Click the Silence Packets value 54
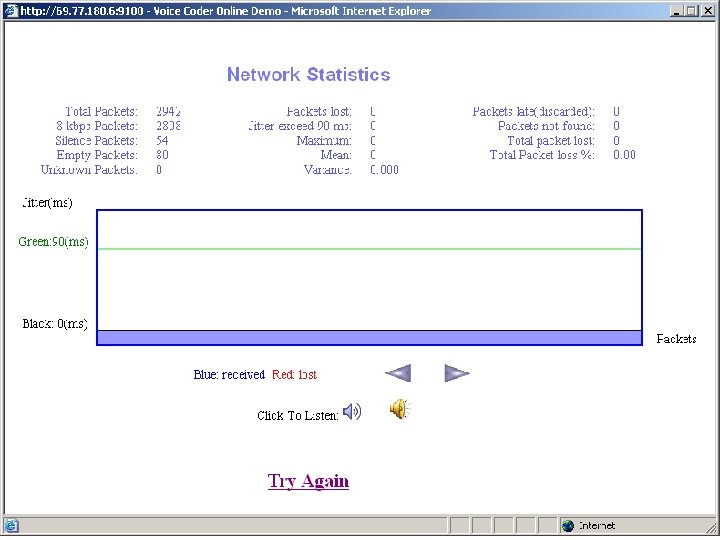 [x=162, y=141]
